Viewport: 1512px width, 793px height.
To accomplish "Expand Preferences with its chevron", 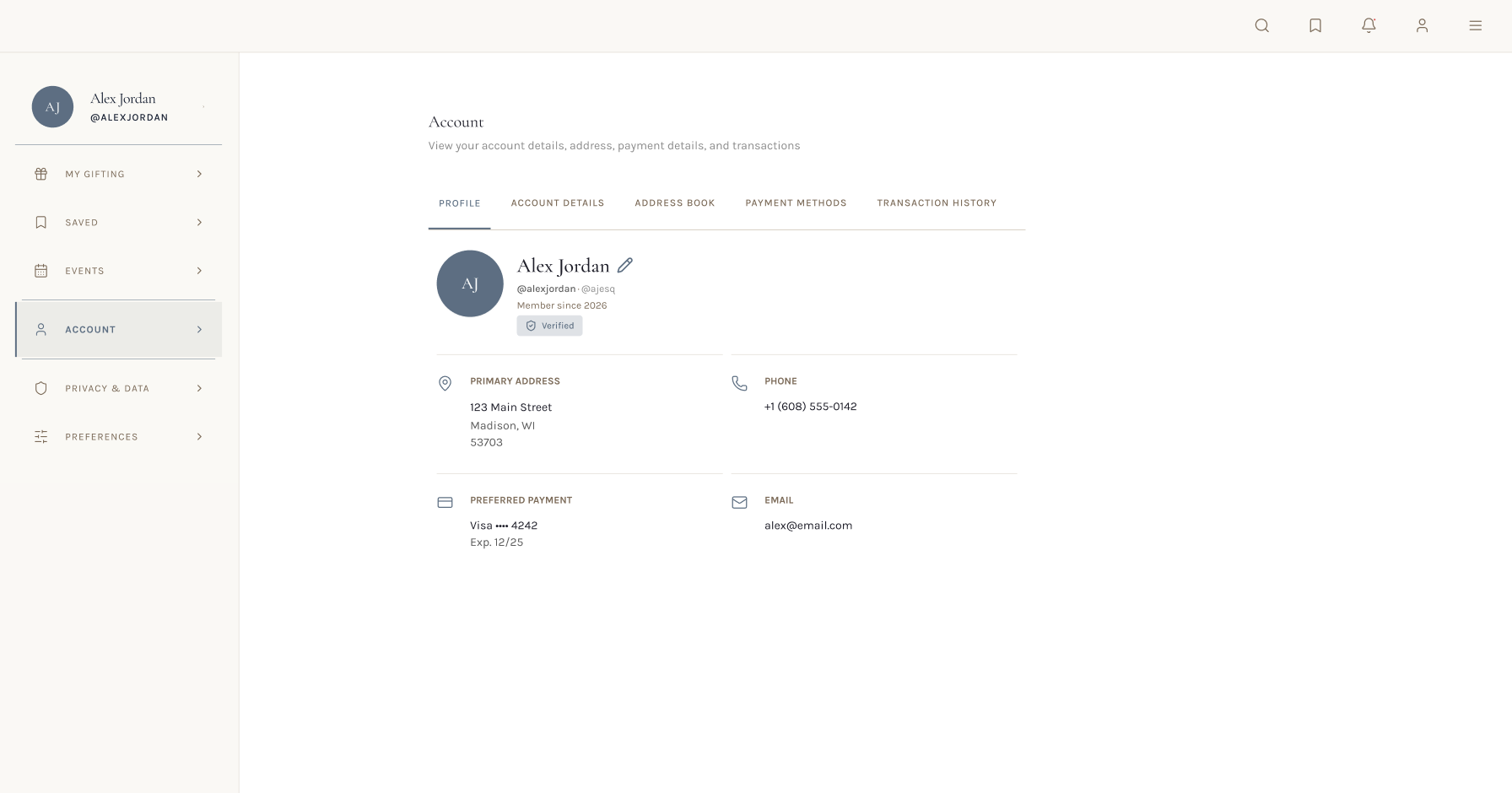I will tap(199, 437).
